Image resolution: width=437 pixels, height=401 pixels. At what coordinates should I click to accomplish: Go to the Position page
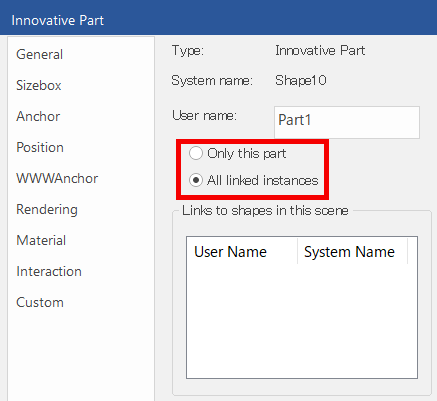pos(40,147)
